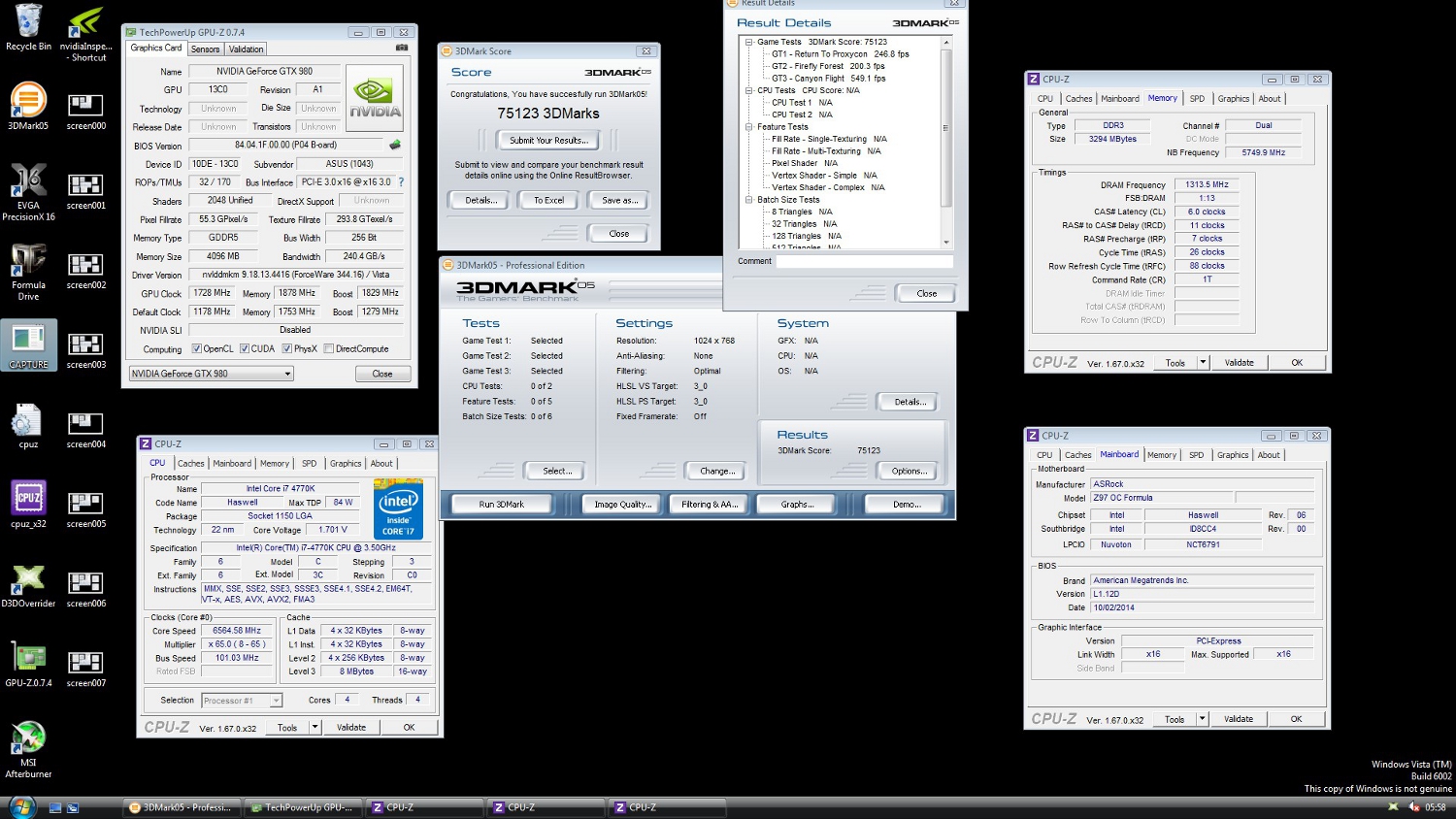Image resolution: width=1456 pixels, height=819 pixels.
Task: Toggle the PhysX checkbox
Action: (287, 349)
